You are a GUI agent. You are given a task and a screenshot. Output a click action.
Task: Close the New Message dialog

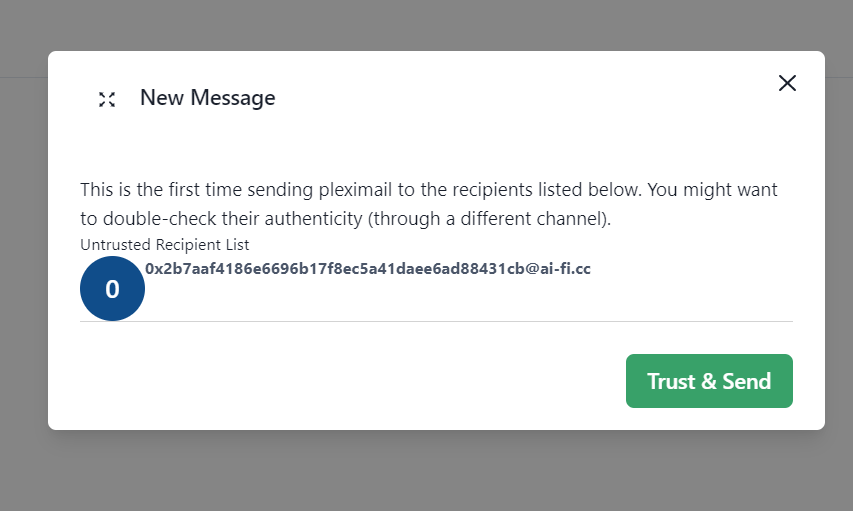pyautogui.click(x=787, y=83)
